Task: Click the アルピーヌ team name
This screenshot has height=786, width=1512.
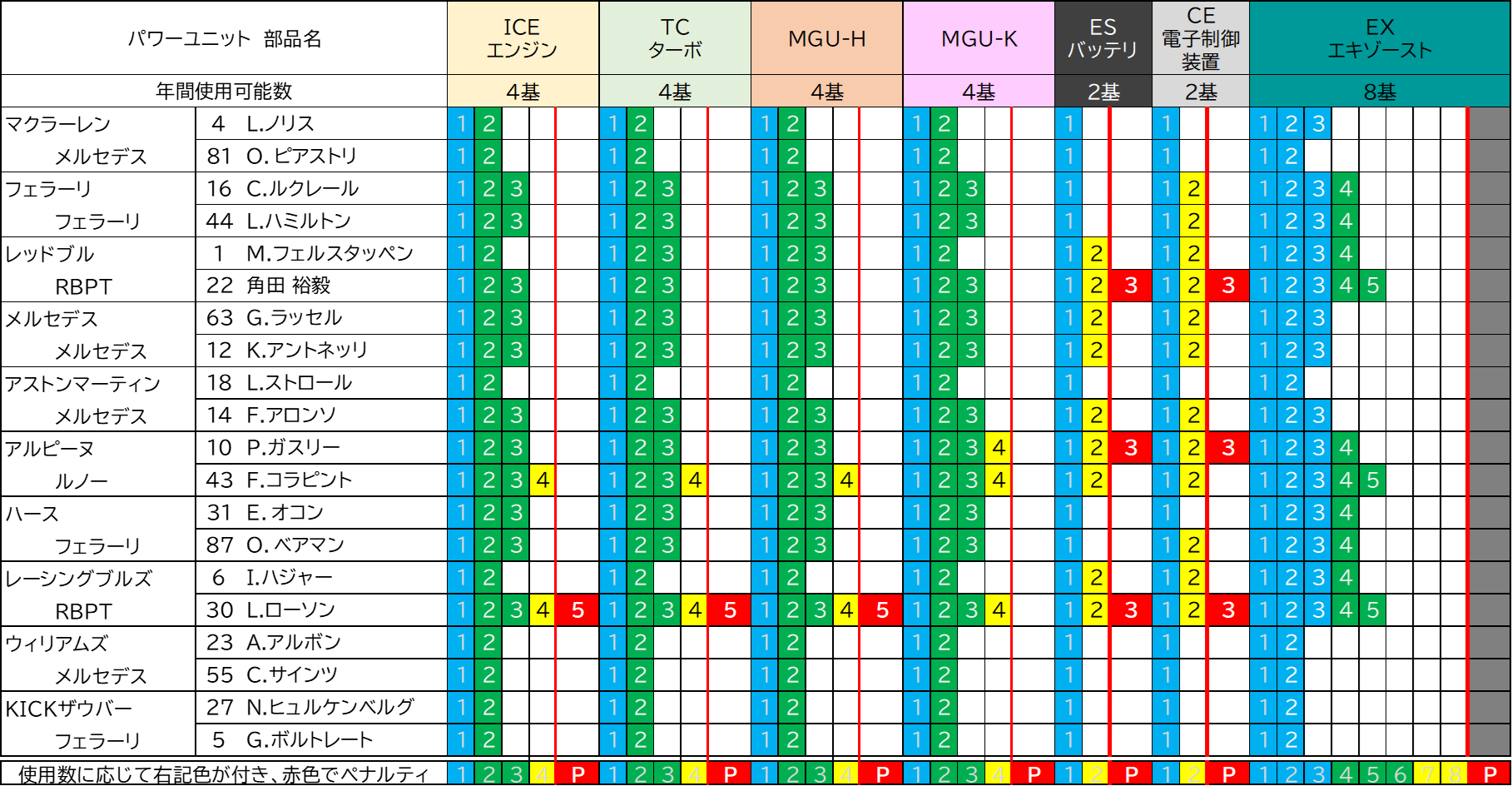Action: (50, 449)
